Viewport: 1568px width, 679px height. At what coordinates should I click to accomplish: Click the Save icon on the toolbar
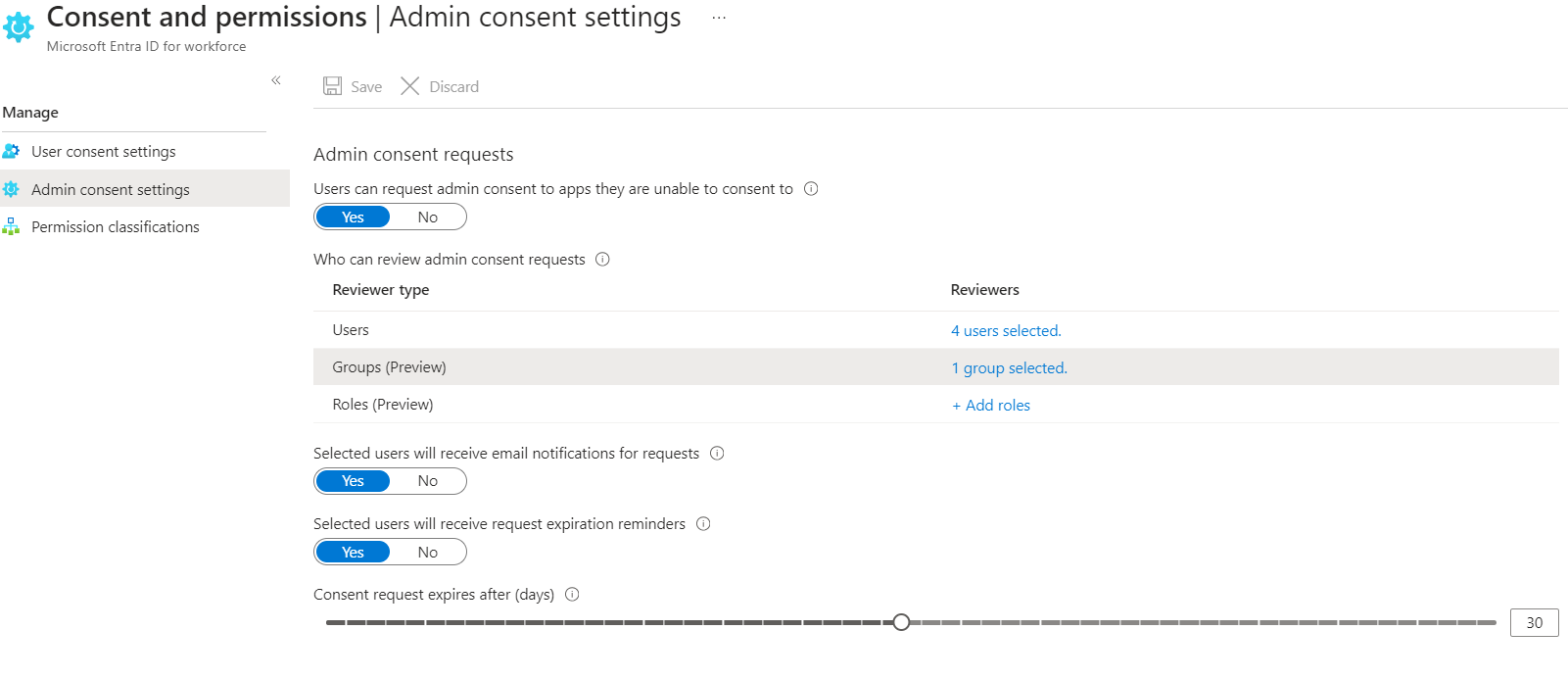pyautogui.click(x=334, y=86)
